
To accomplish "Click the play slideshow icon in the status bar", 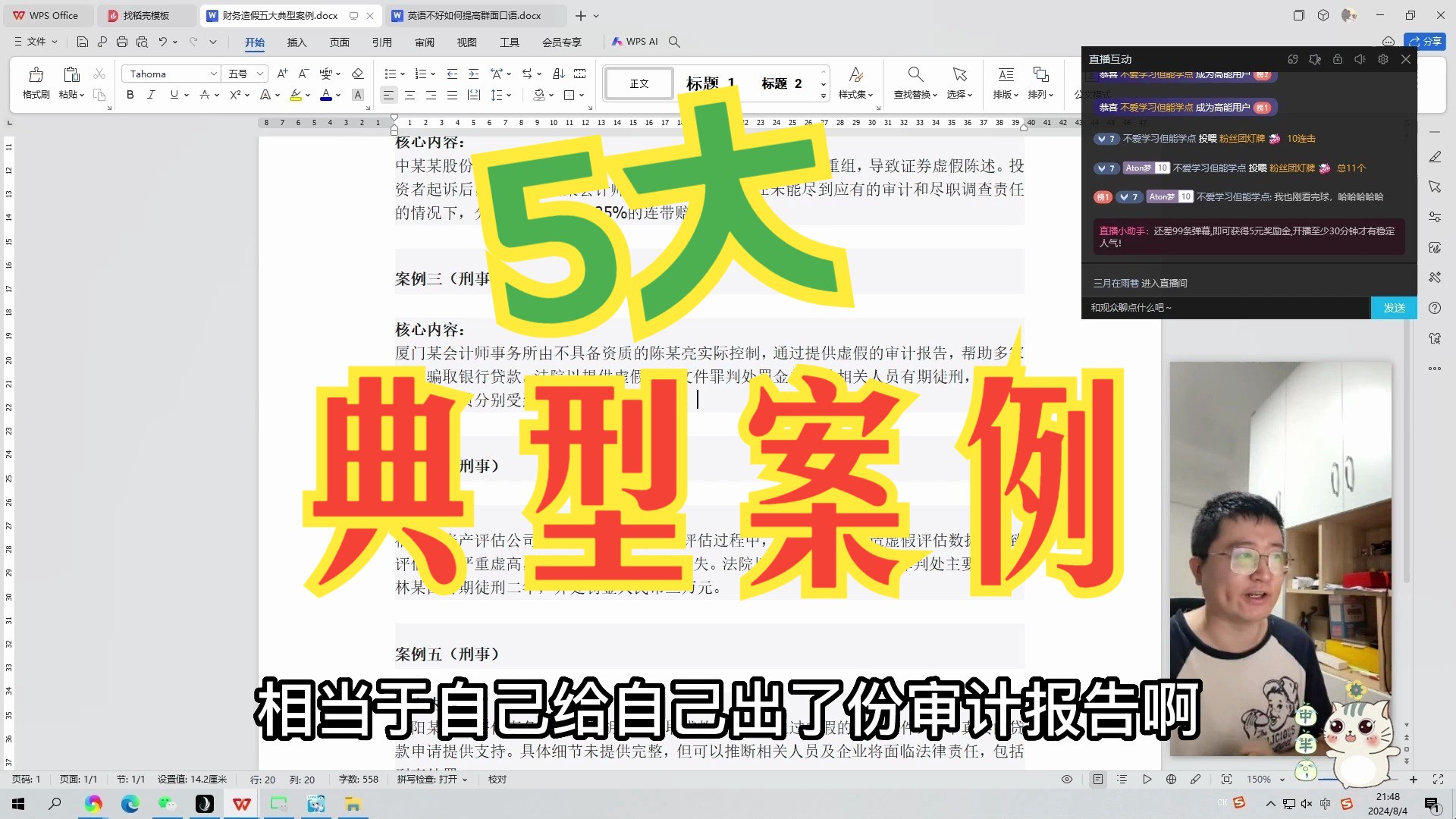I will [1147, 780].
